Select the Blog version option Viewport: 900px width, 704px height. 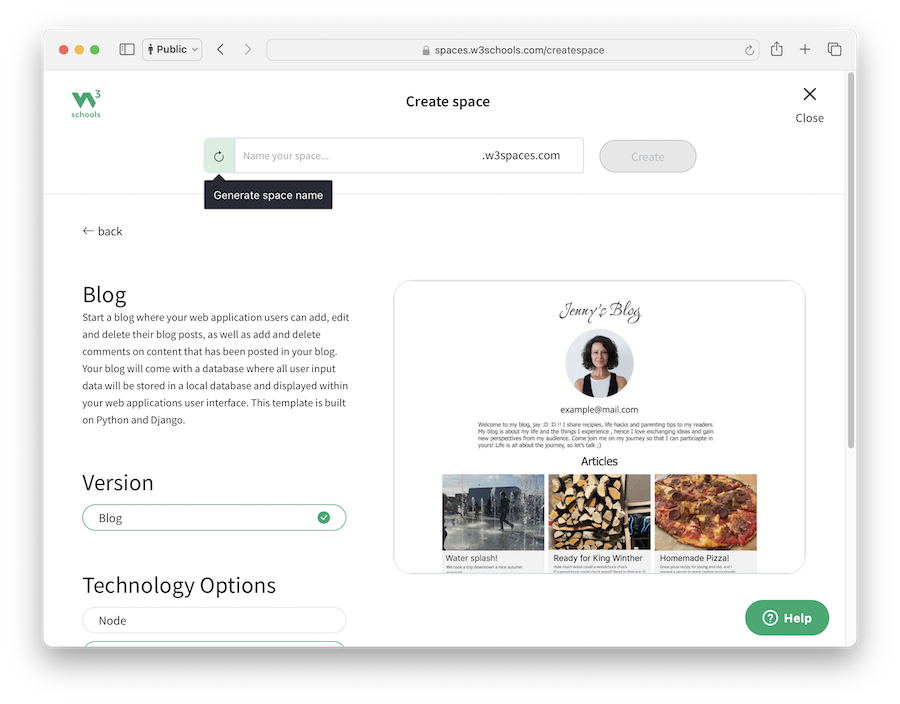(214, 518)
